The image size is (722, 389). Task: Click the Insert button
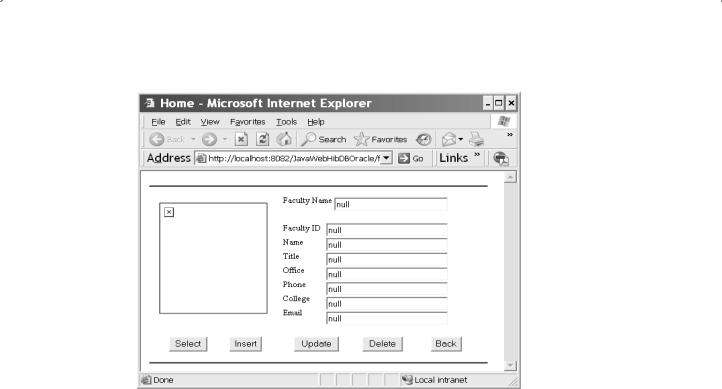click(245, 344)
